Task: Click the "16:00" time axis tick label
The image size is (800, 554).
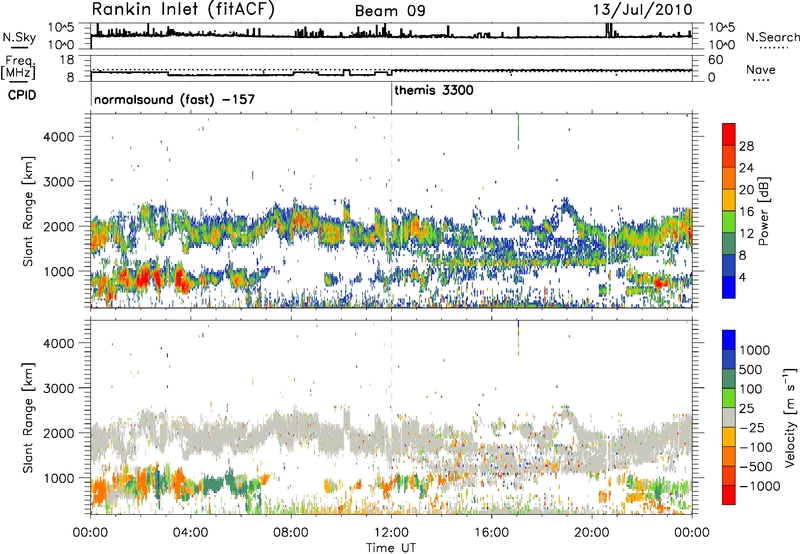Action: (491, 533)
